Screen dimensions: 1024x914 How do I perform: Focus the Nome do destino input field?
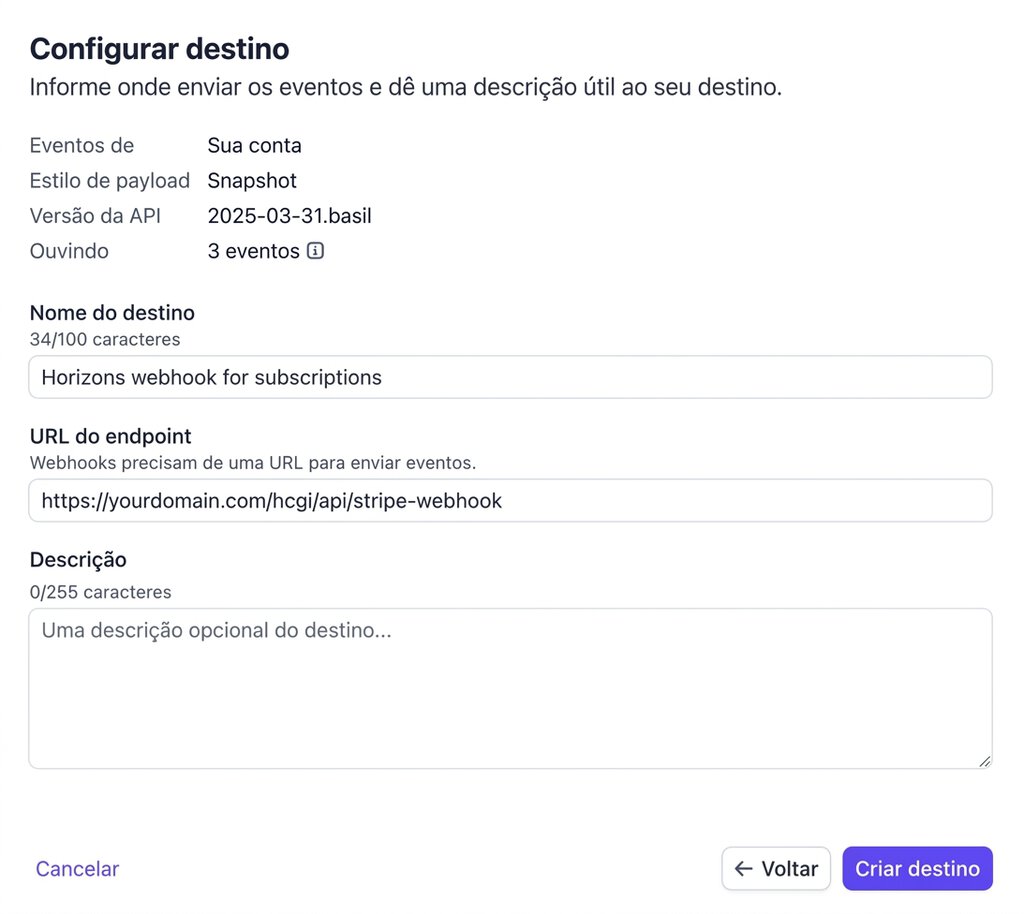click(x=510, y=377)
